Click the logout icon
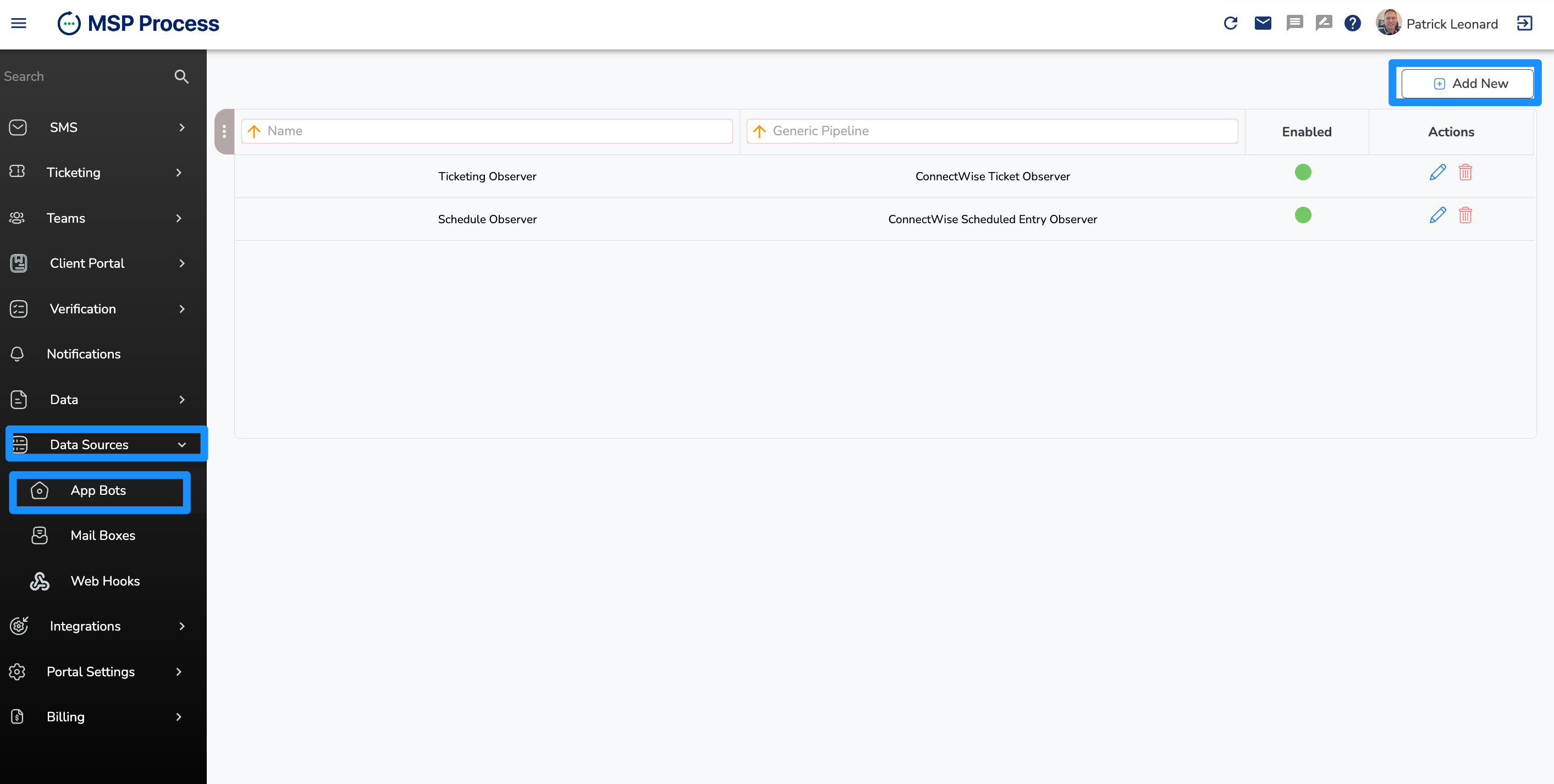This screenshot has height=784, width=1554. click(x=1524, y=24)
